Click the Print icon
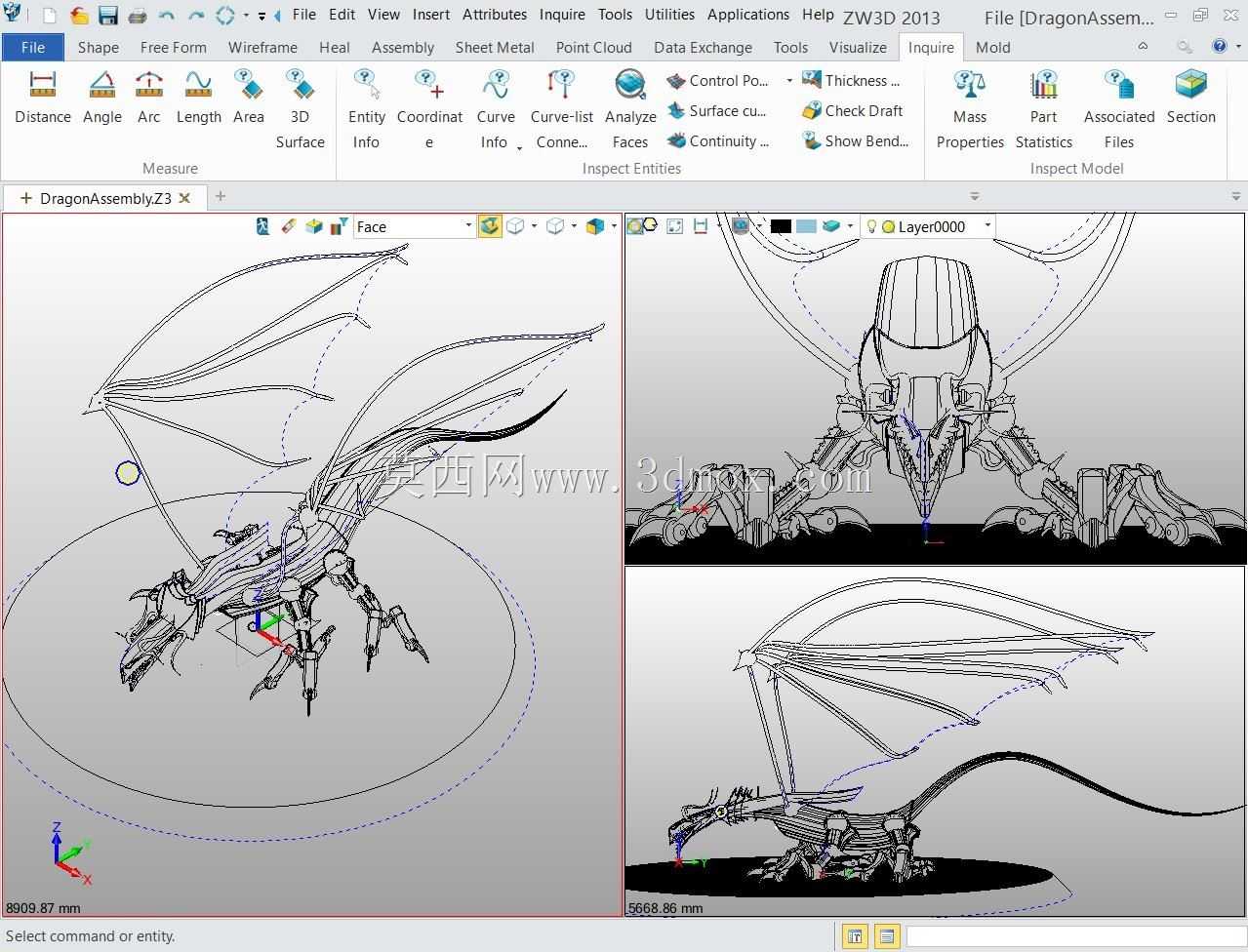This screenshot has width=1248, height=952. (138, 16)
